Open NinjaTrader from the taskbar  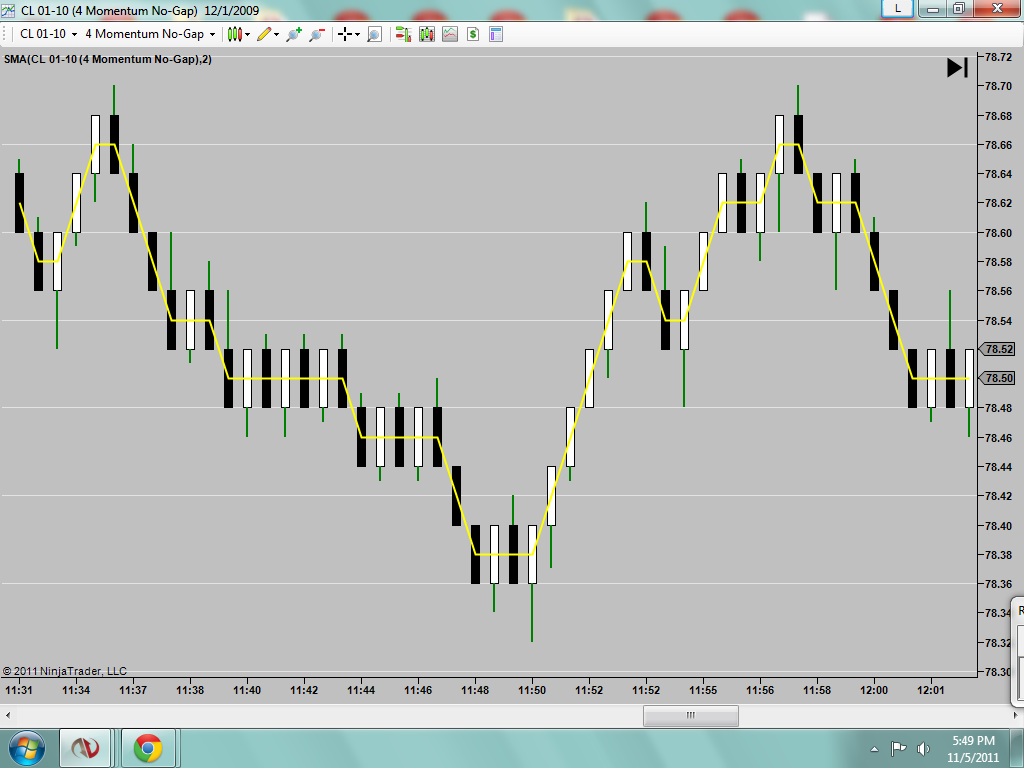click(85, 748)
